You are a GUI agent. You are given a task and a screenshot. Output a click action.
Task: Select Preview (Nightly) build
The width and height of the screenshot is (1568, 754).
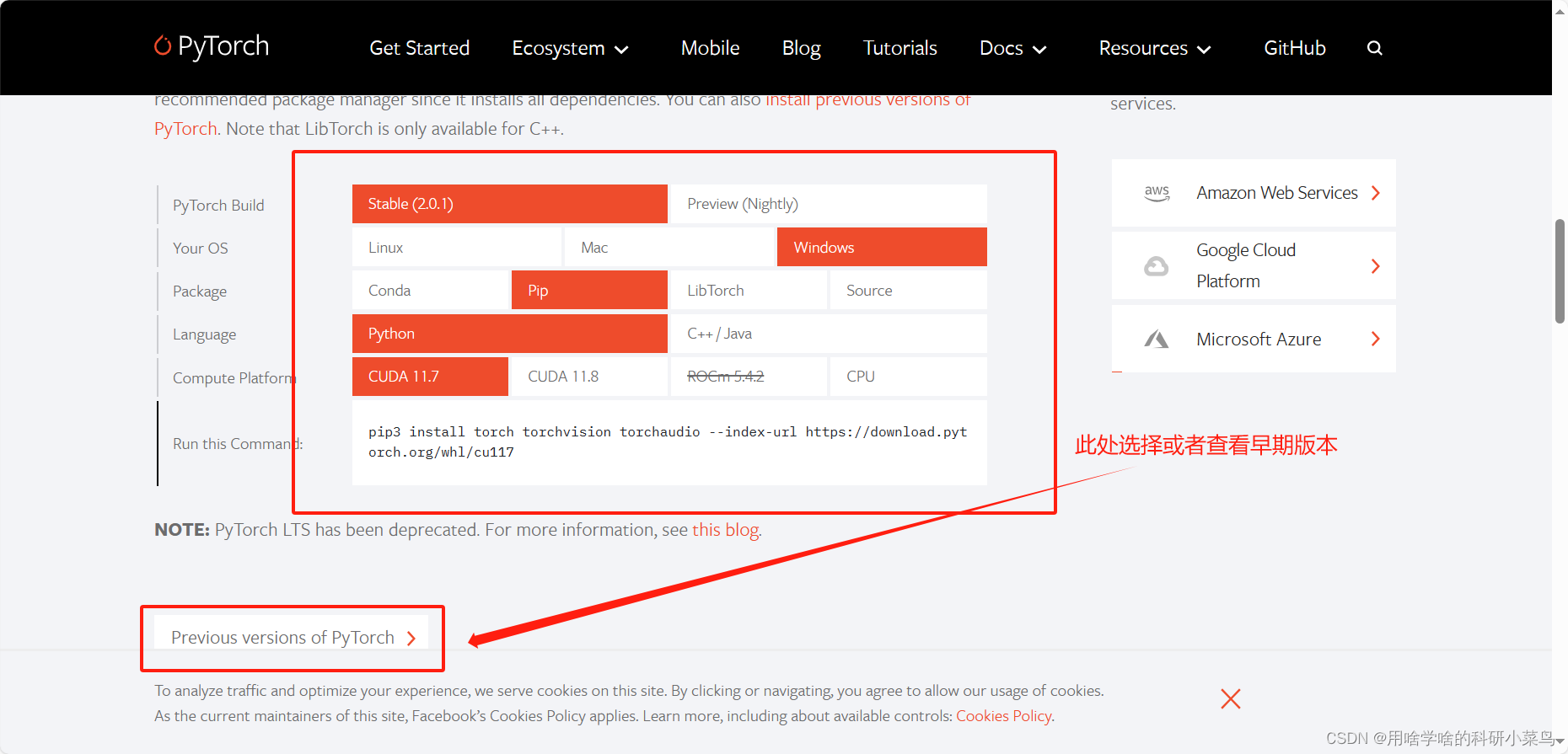click(829, 204)
